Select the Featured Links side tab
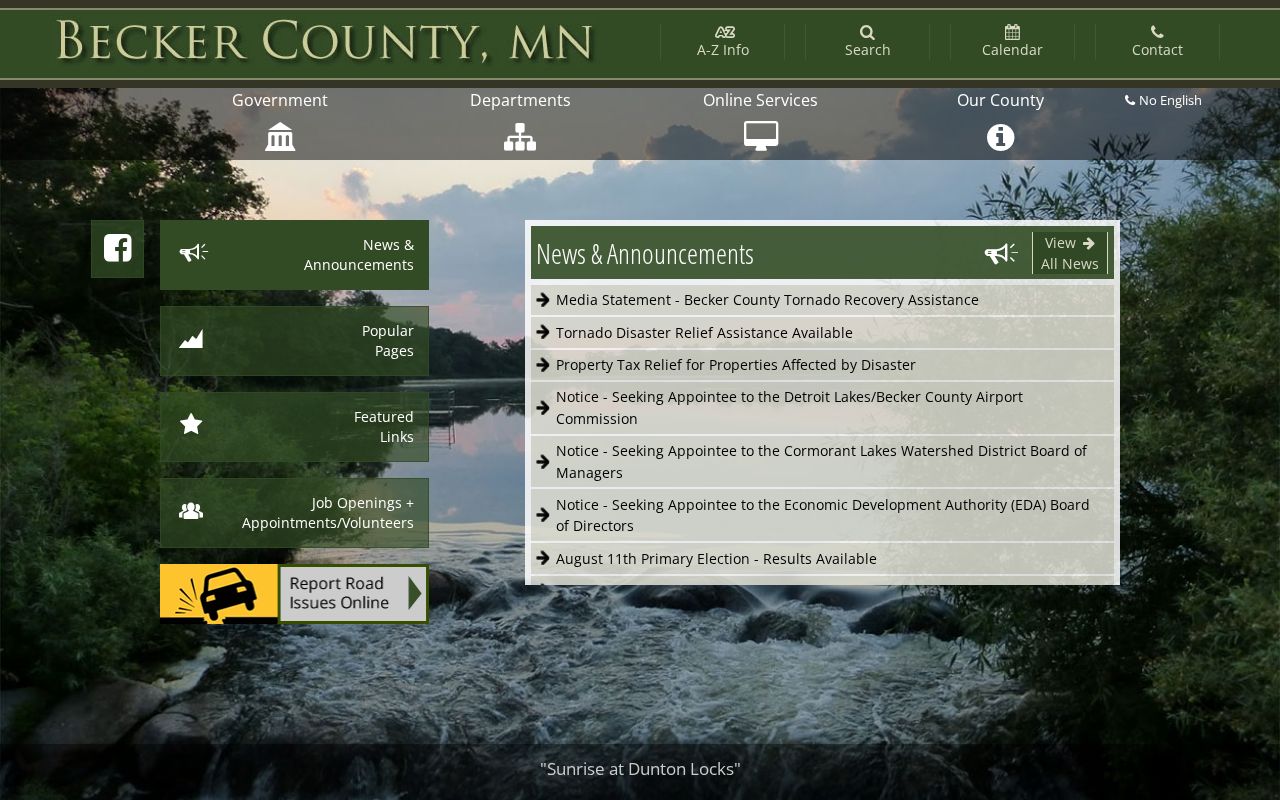Image resolution: width=1280 pixels, height=800 pixels. click(294, 427)
